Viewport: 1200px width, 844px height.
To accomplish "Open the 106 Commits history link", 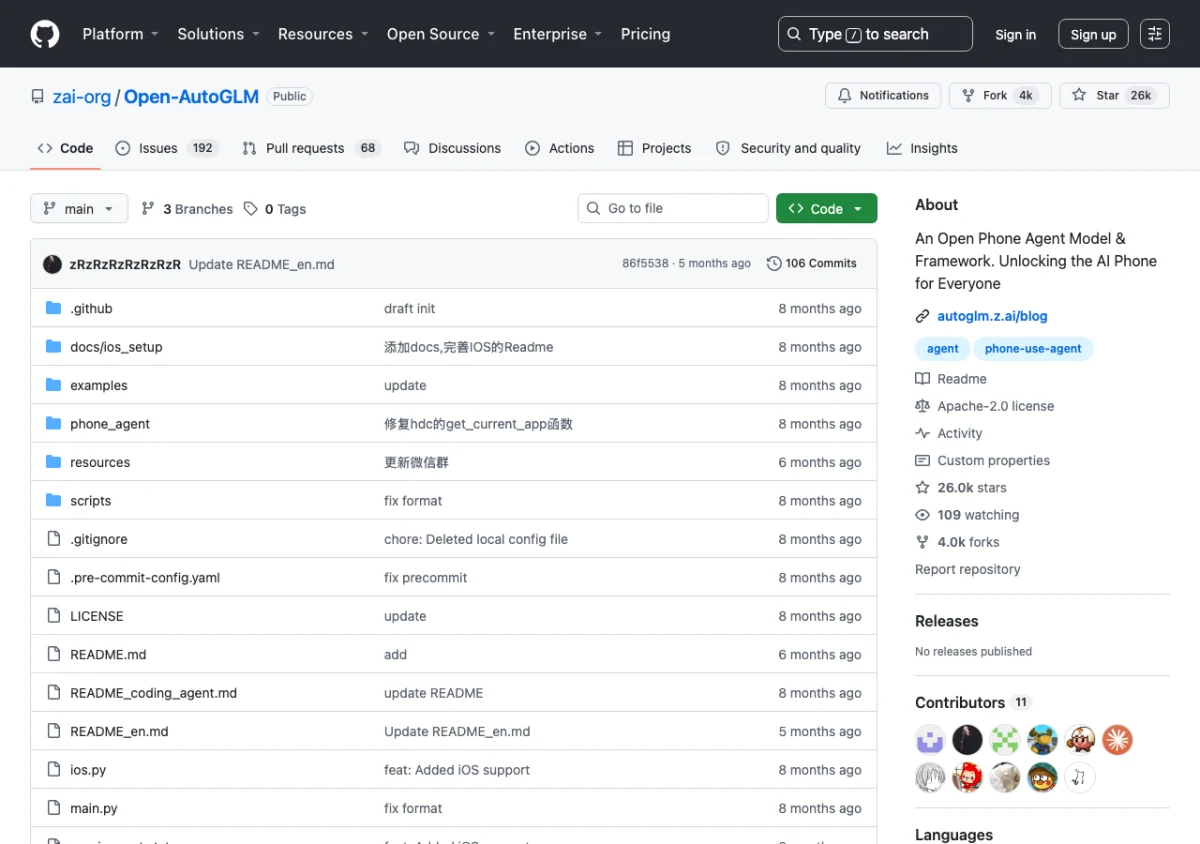I will 812,264.
